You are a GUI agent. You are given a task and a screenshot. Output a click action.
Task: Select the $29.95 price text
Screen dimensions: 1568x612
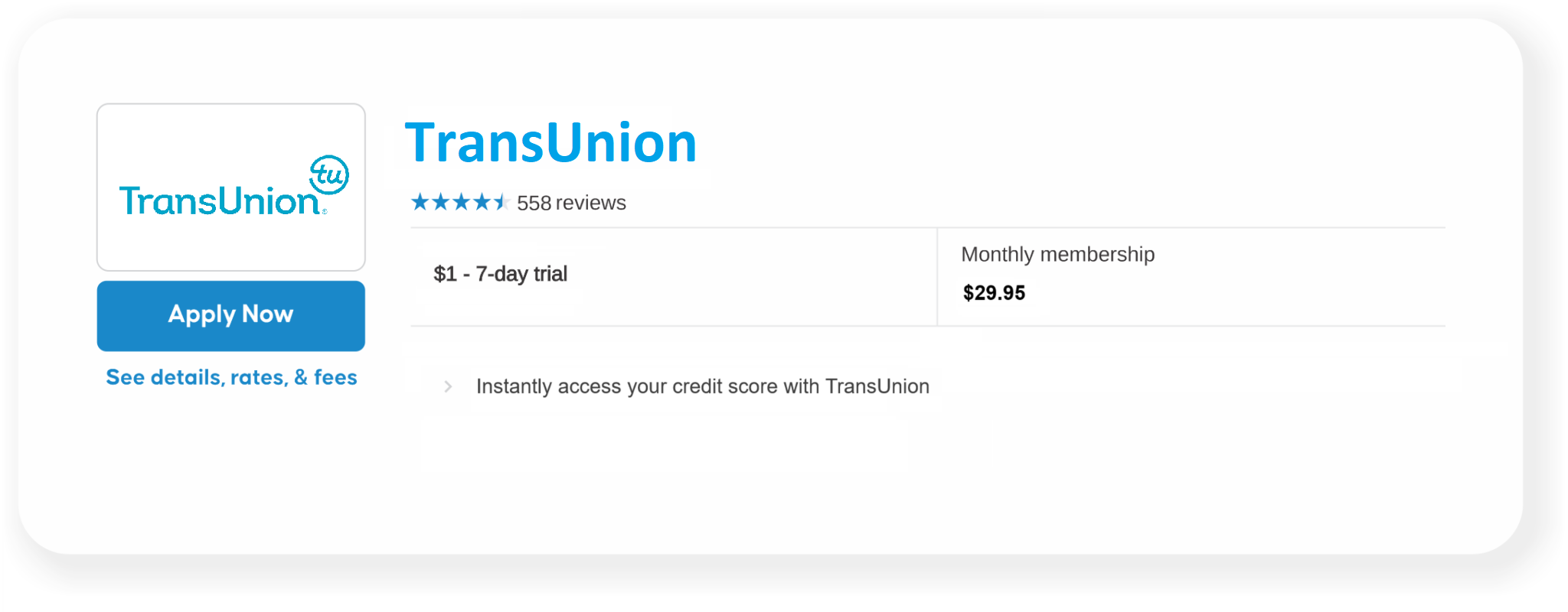click(x=994, y=292)
